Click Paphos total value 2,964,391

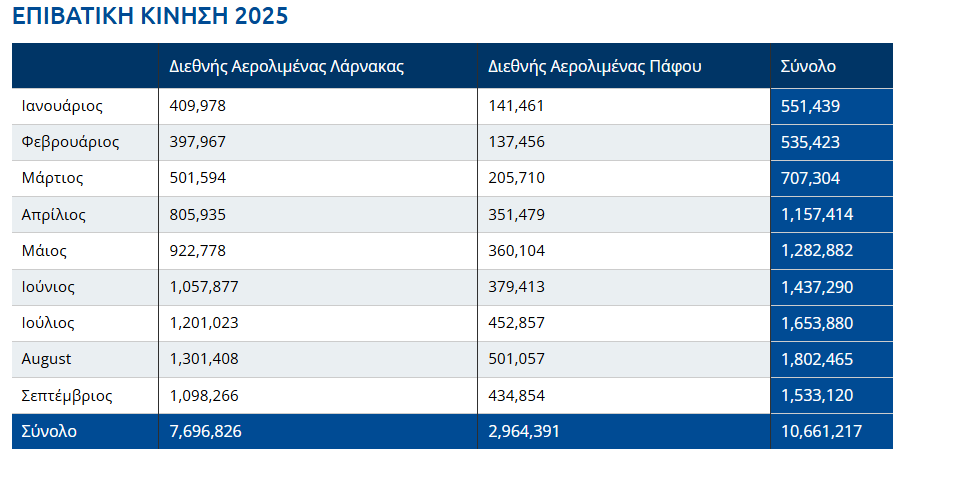524,432
